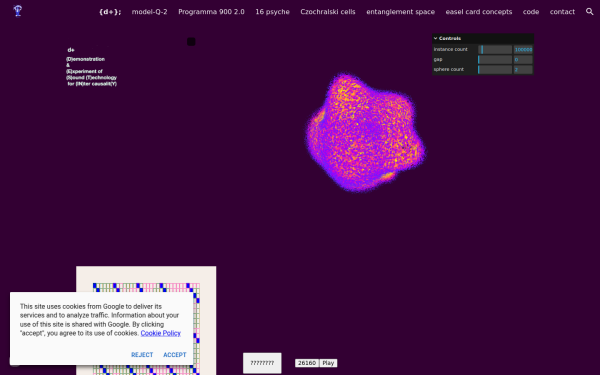600x375 pixels.
Task: Open easel card concepts page
Action: click(479, 12)
